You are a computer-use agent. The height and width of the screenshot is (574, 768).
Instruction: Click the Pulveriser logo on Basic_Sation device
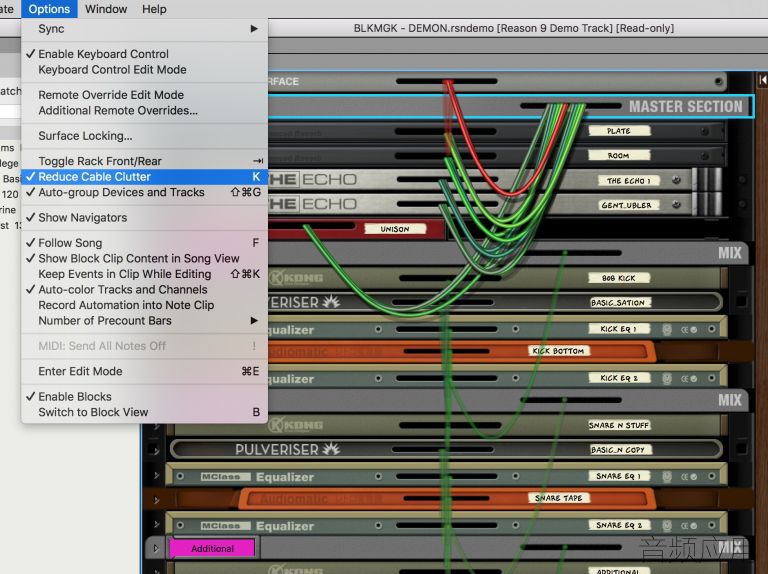304,302
